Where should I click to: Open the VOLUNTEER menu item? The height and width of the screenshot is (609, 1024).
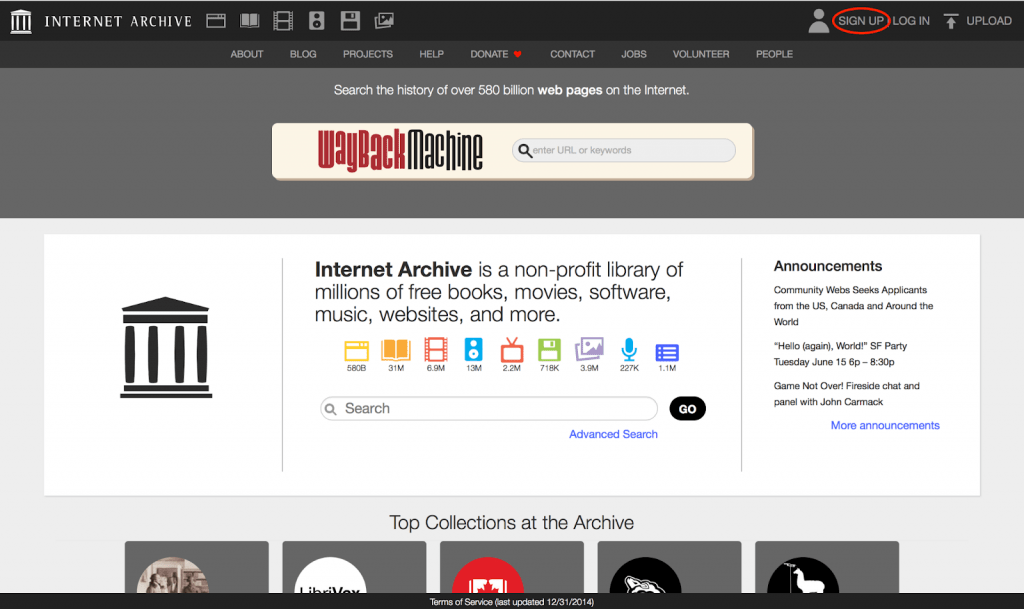[x=701, y=54]
